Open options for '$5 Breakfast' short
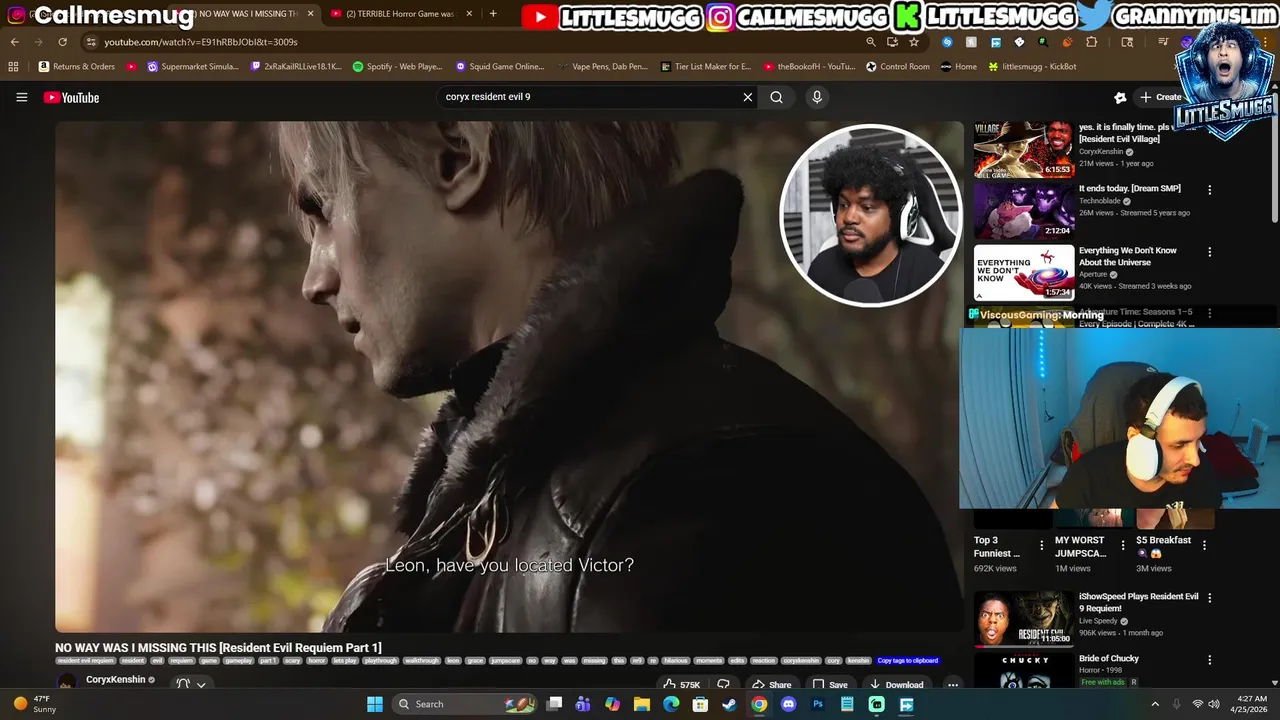The width and height of the screenshot is (1280, 720). pos(1204,546)
